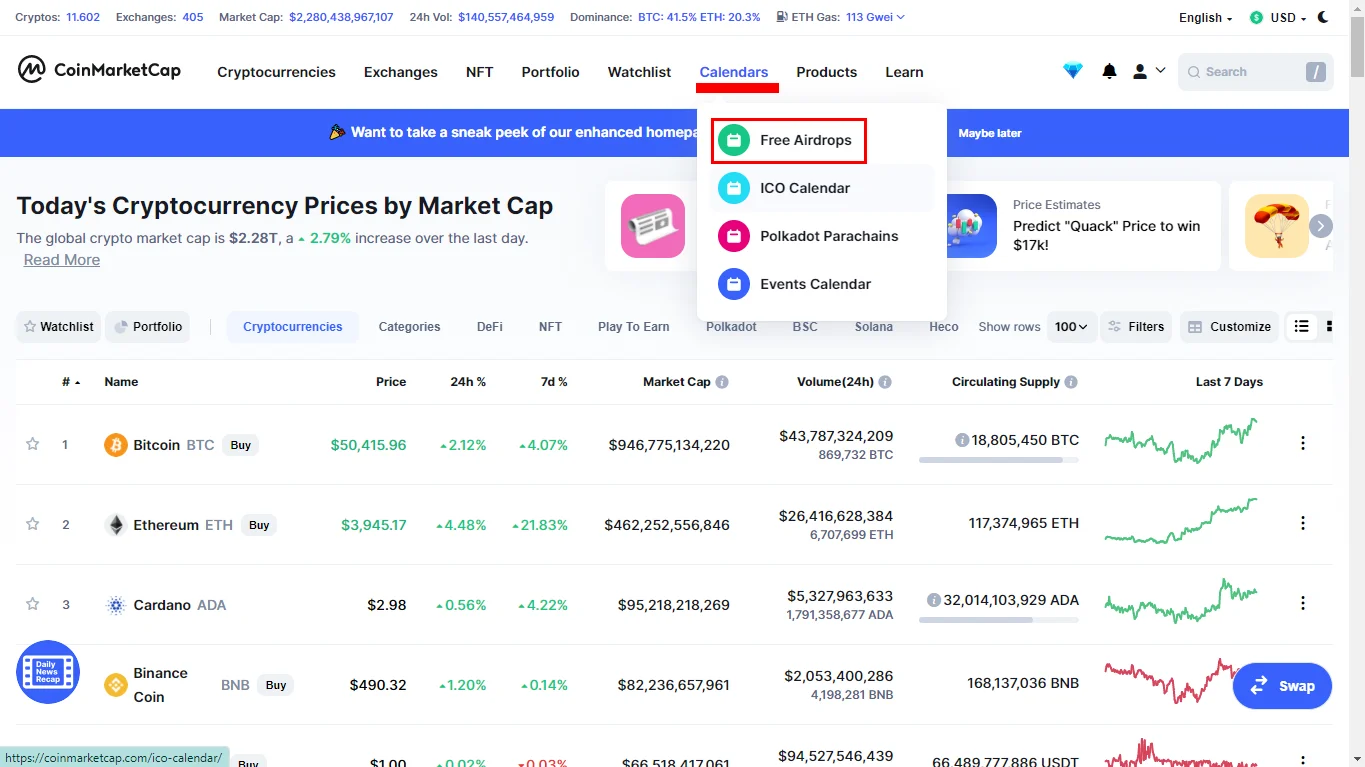
Task: Open the Exchanges nav menu
Action: coord(400,72)
